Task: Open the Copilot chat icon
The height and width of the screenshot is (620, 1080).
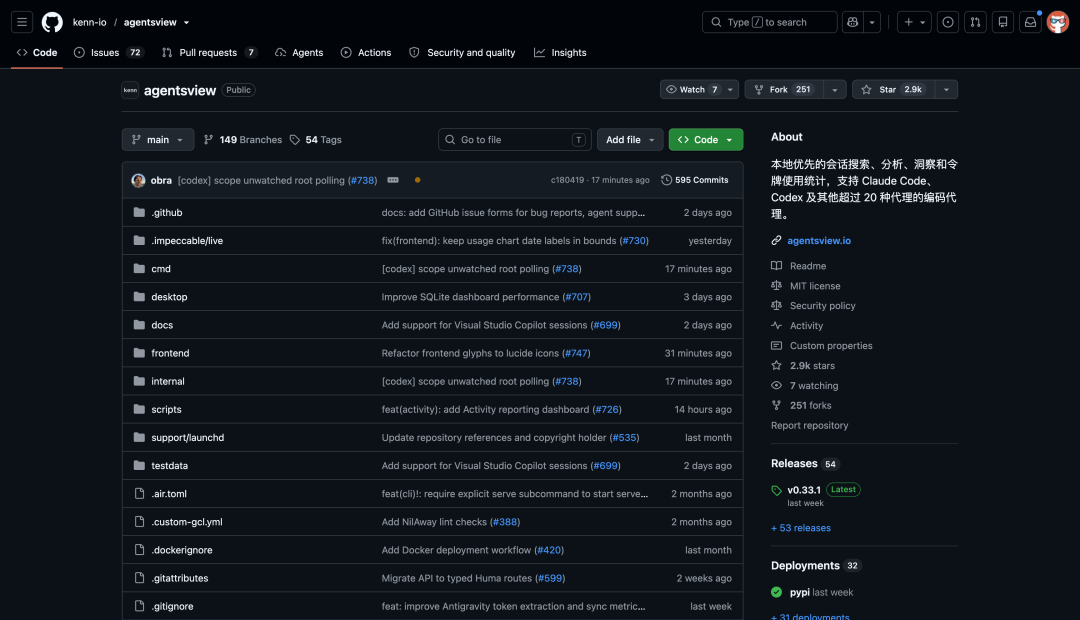Action: click(x=853, y=22)
